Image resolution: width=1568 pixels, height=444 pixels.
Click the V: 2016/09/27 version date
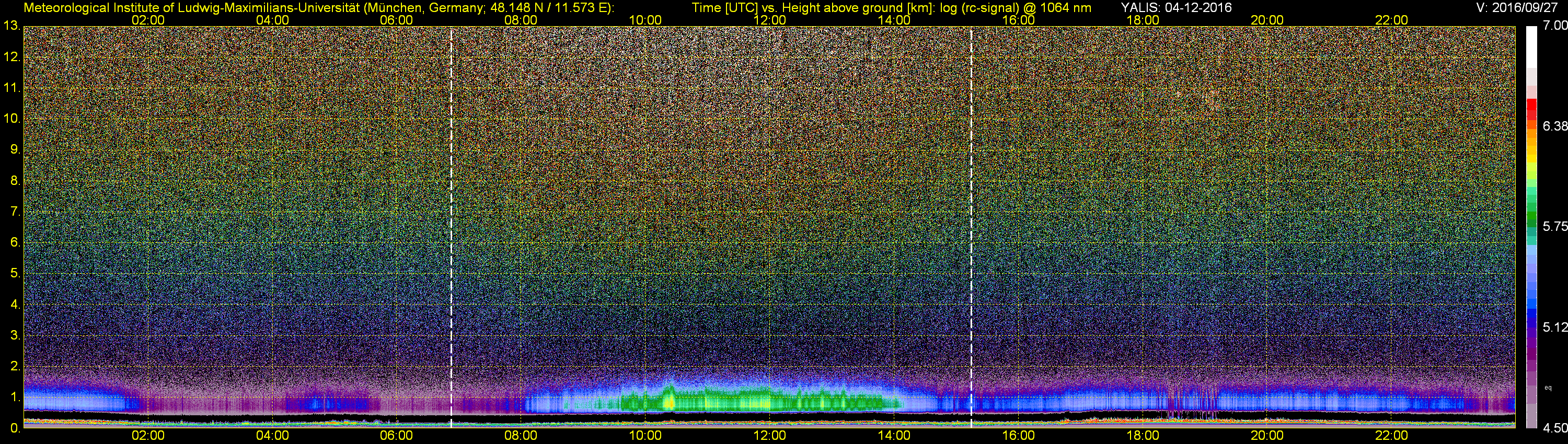1519,7
